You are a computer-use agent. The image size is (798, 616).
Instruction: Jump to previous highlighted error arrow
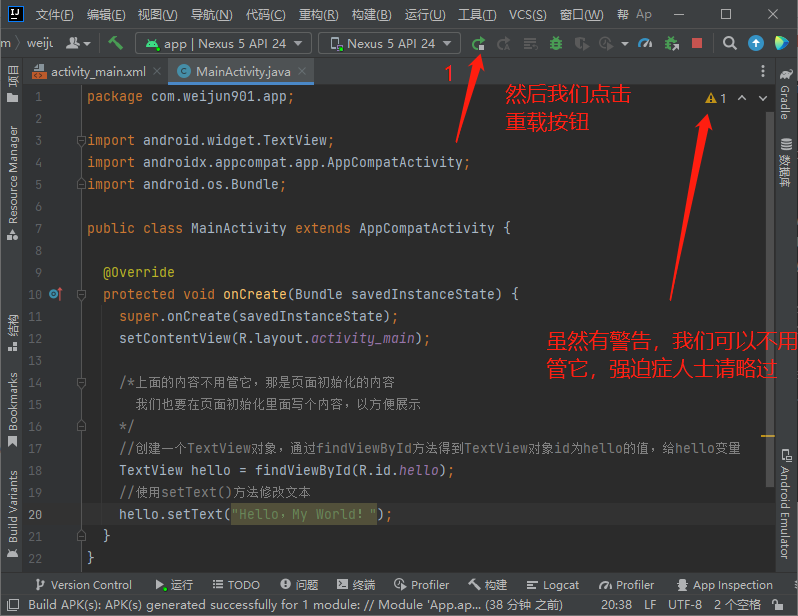(742, 98)
